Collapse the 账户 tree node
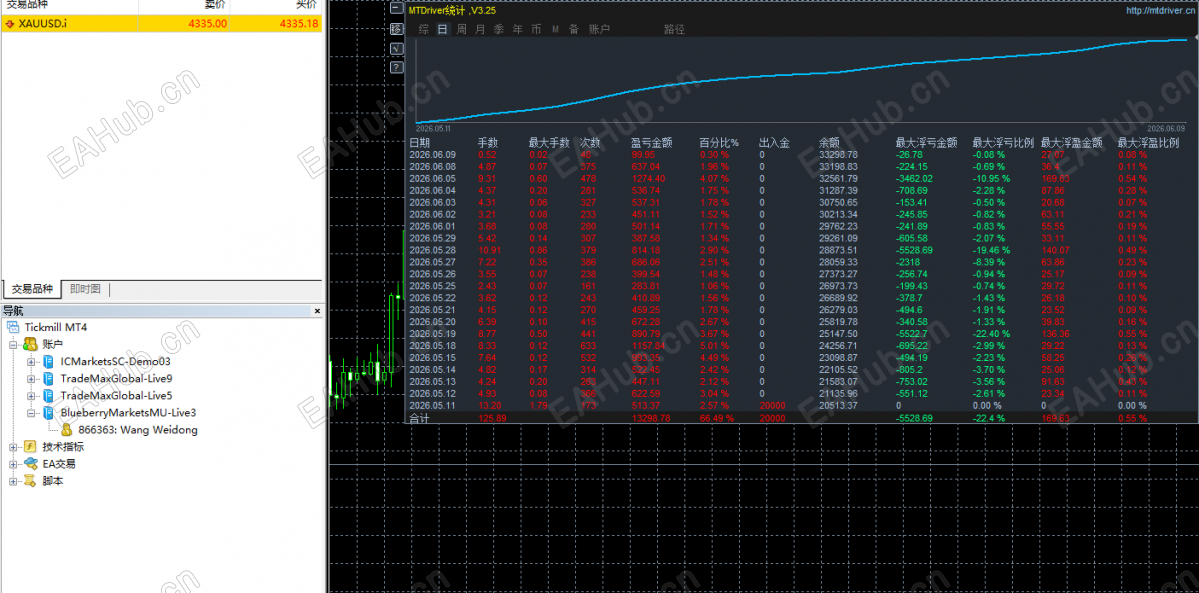The width and height of the screenshot is (1199, 593). pos(13,345)
